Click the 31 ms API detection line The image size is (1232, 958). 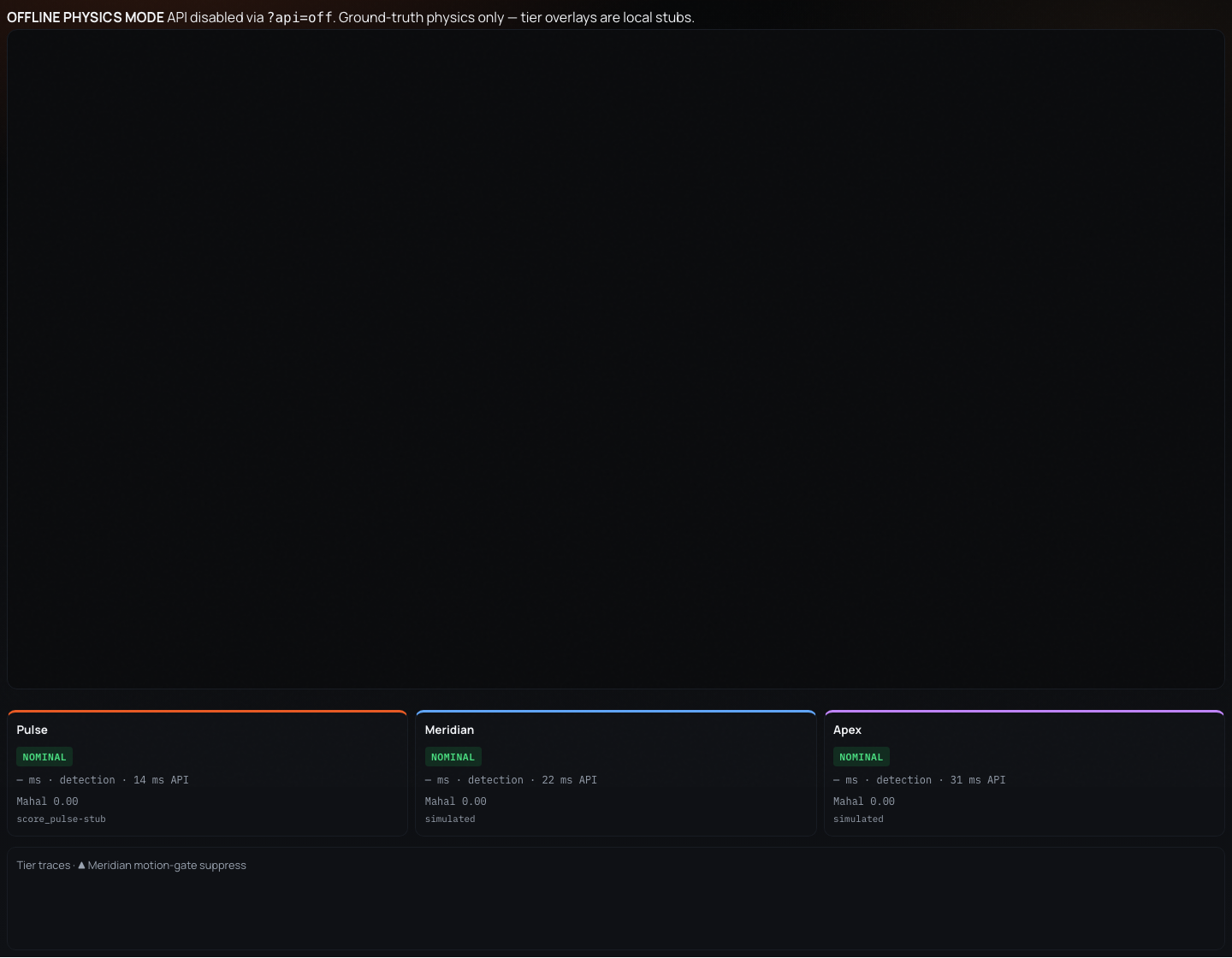click(x=919, y=780)
